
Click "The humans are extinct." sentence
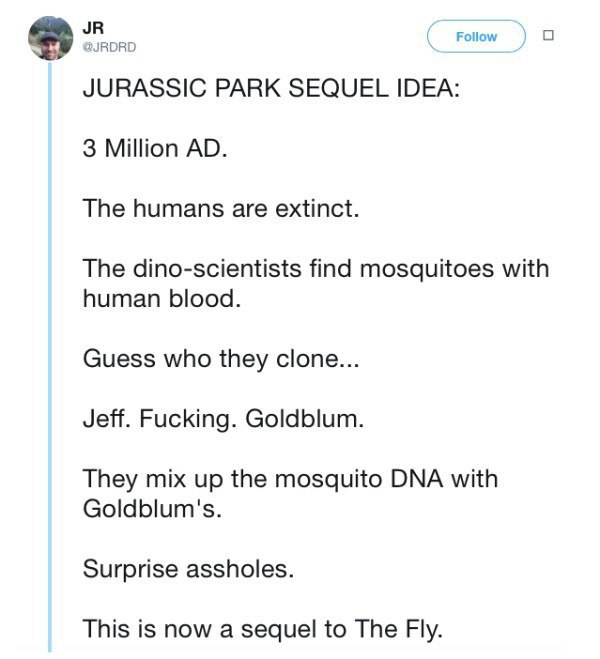tap(221, 208)
